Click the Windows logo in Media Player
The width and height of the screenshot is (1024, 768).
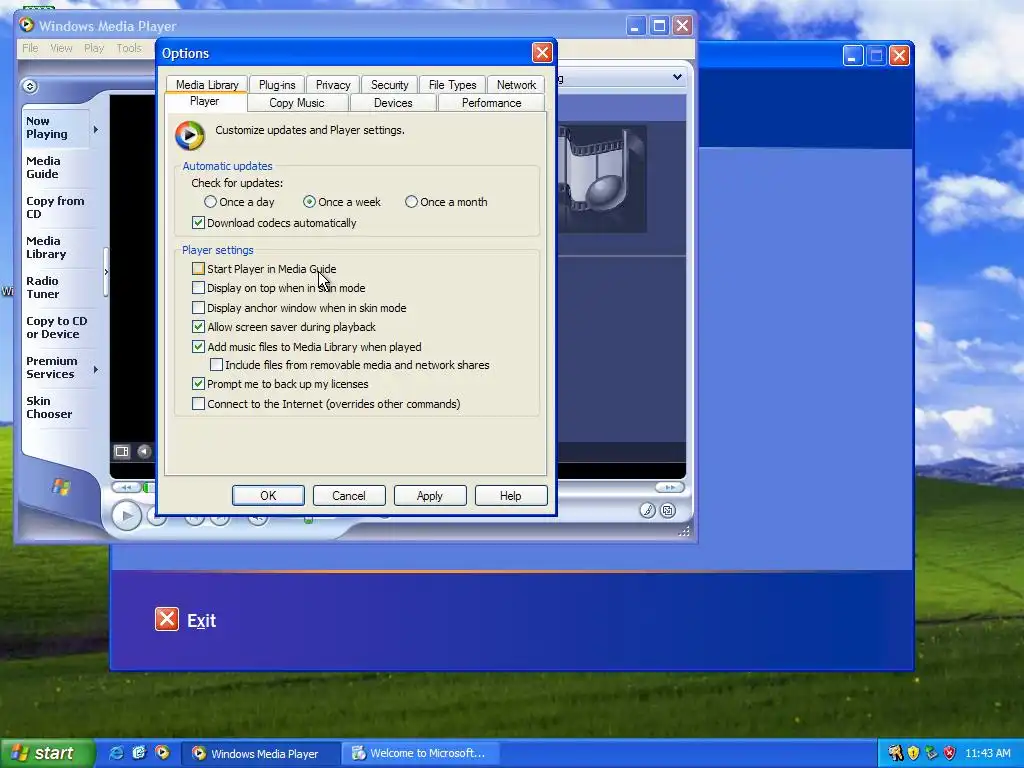(x=61, y=487)
